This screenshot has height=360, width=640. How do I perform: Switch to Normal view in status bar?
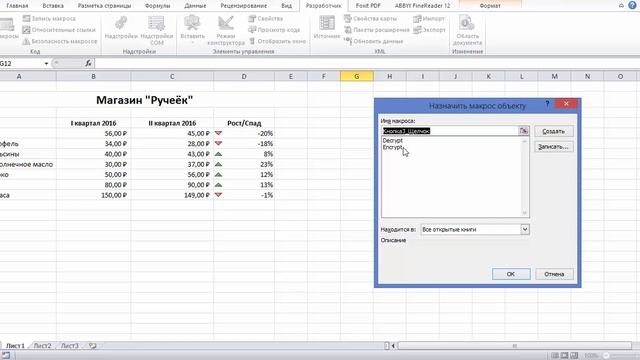[555, 356]
